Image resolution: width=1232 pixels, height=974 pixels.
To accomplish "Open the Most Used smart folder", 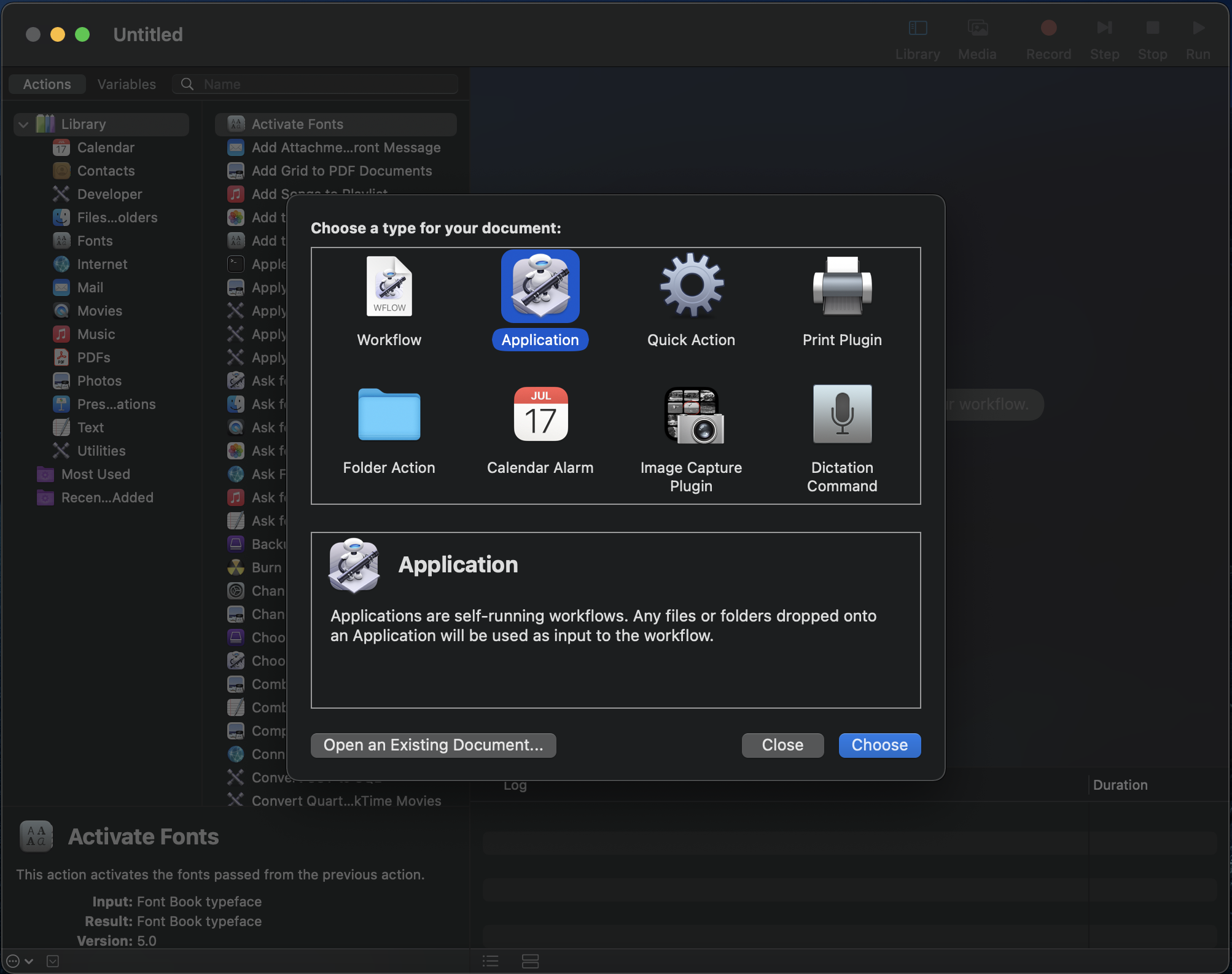I will pos(96,474).
